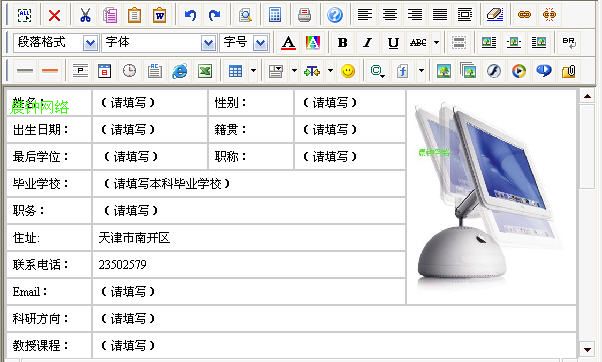Toggle Bold formatting
The width and height of the screenshot is (602, 362).
[342, 43]
